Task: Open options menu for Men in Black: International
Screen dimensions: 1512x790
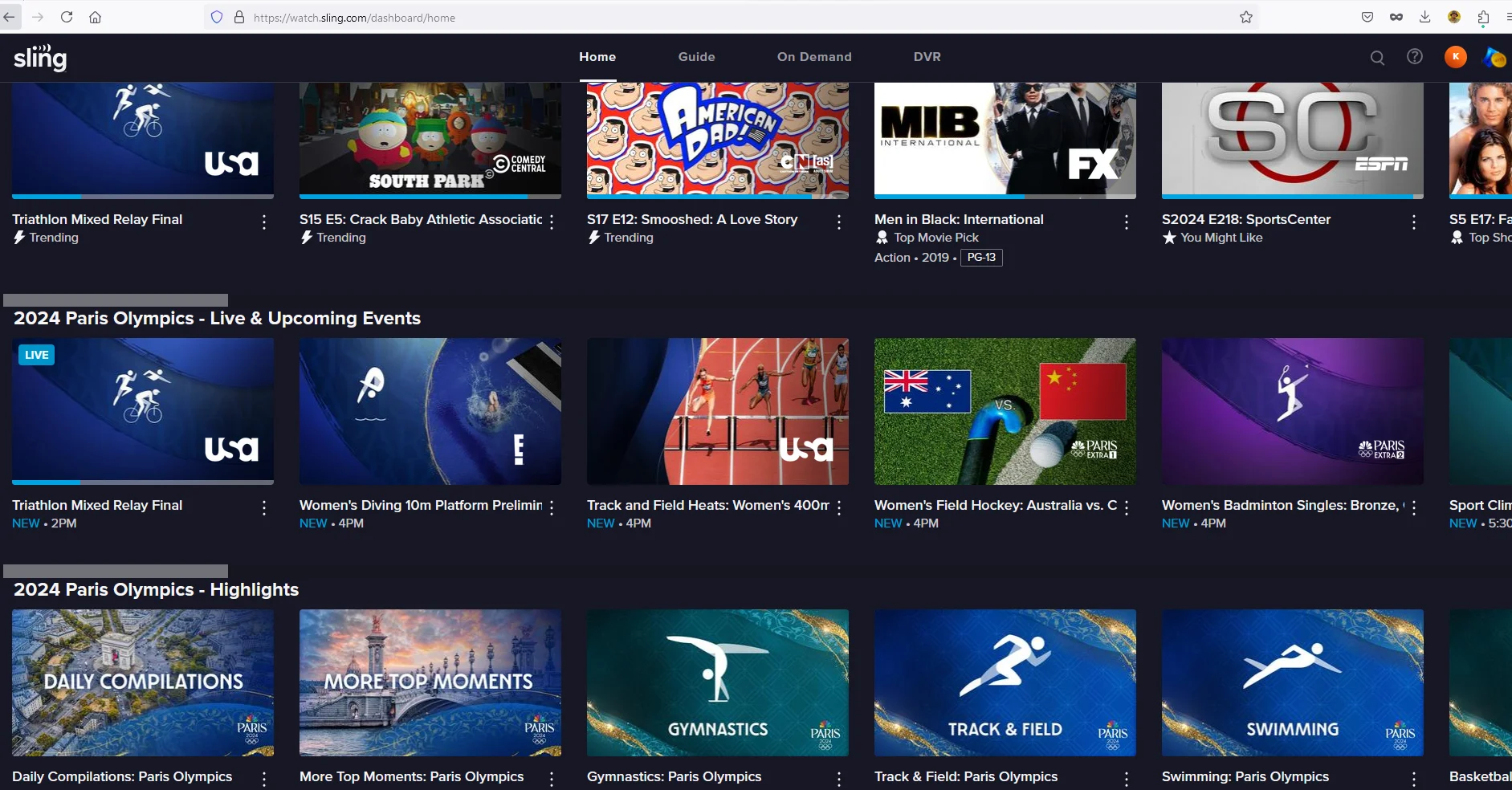Action: pos(1127,222)
